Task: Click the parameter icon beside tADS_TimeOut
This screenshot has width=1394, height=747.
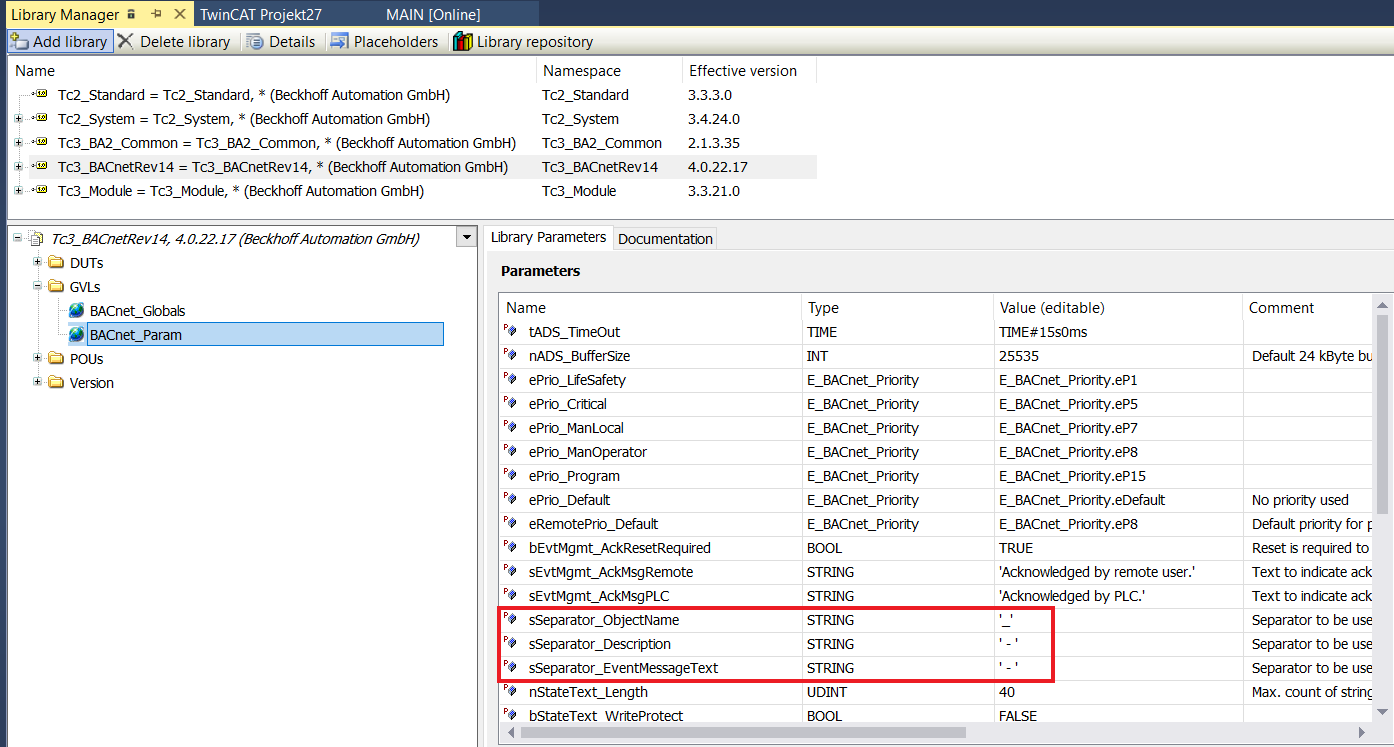Action: tap(511, 331)
